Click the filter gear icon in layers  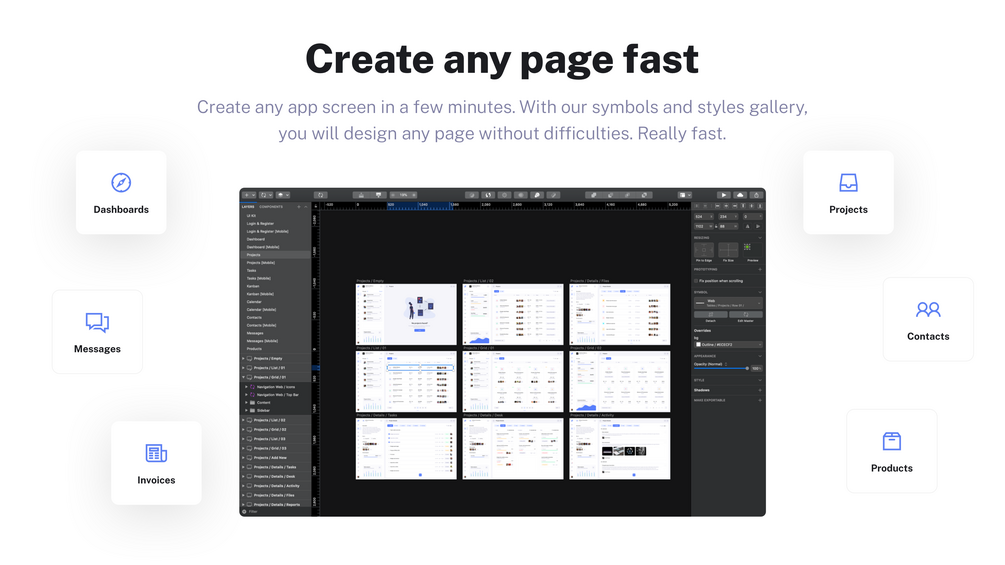pos(244,511)
